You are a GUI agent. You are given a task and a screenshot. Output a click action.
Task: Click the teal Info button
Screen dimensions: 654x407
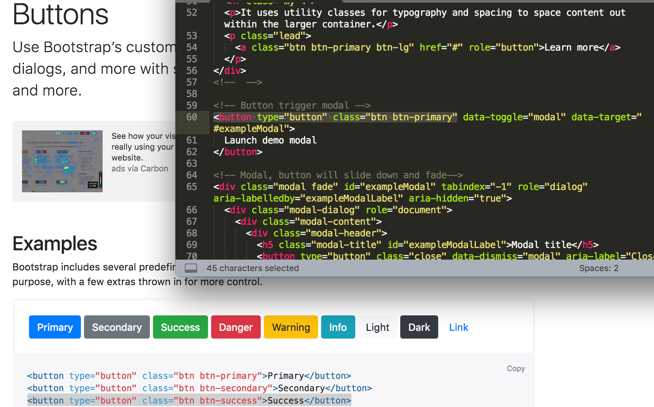click(338, 327)
